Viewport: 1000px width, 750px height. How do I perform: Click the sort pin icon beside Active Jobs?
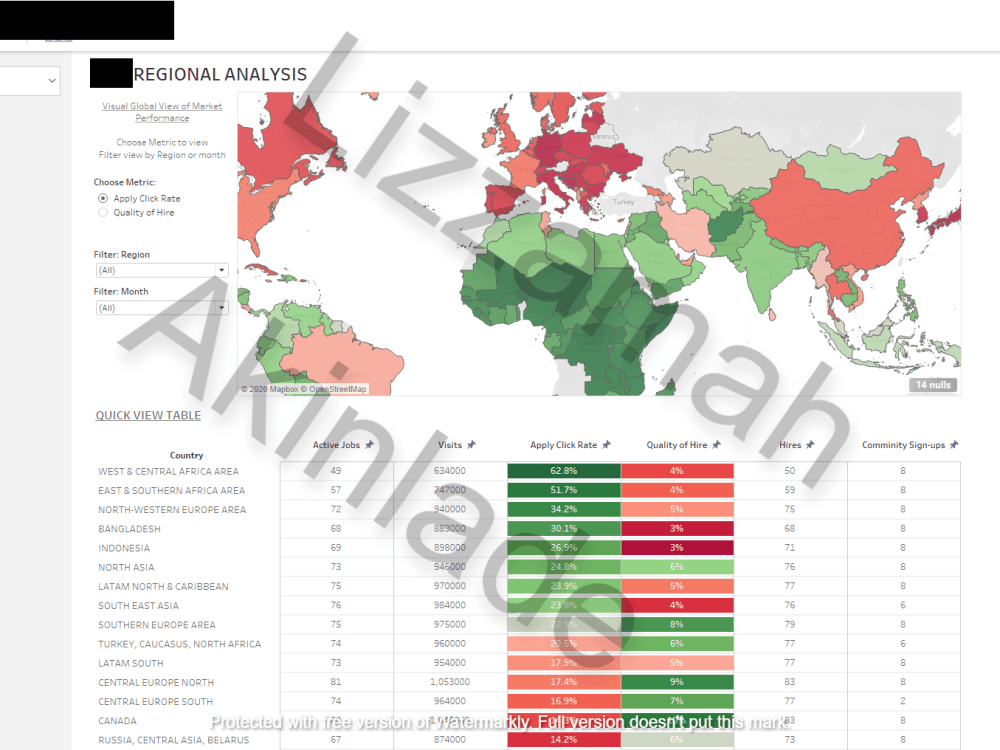(369, 445)
